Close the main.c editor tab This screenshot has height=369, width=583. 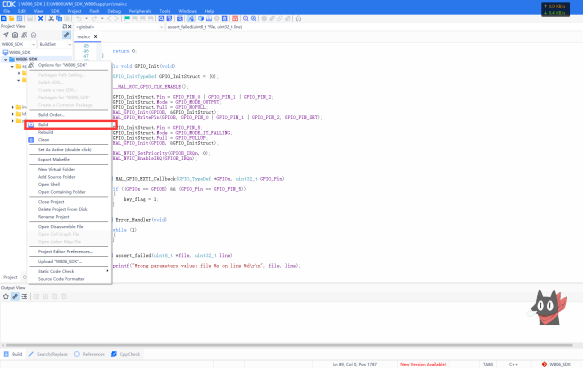(x=96, y=36)
